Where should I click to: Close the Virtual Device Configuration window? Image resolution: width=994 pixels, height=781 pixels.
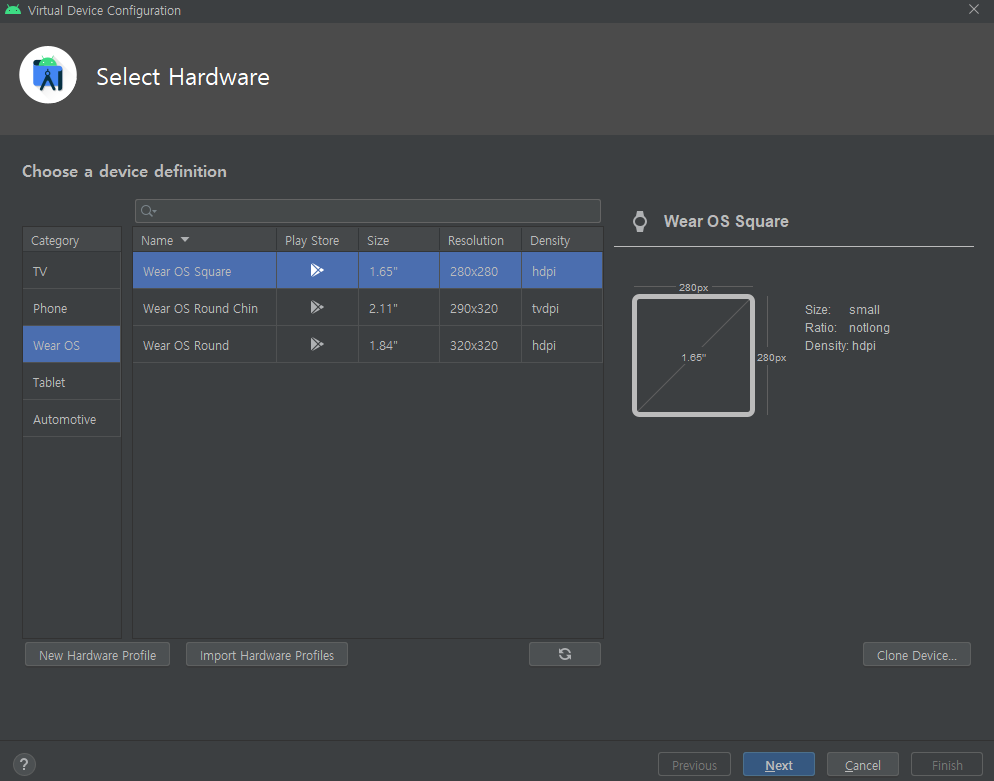(x=974, y=10)
